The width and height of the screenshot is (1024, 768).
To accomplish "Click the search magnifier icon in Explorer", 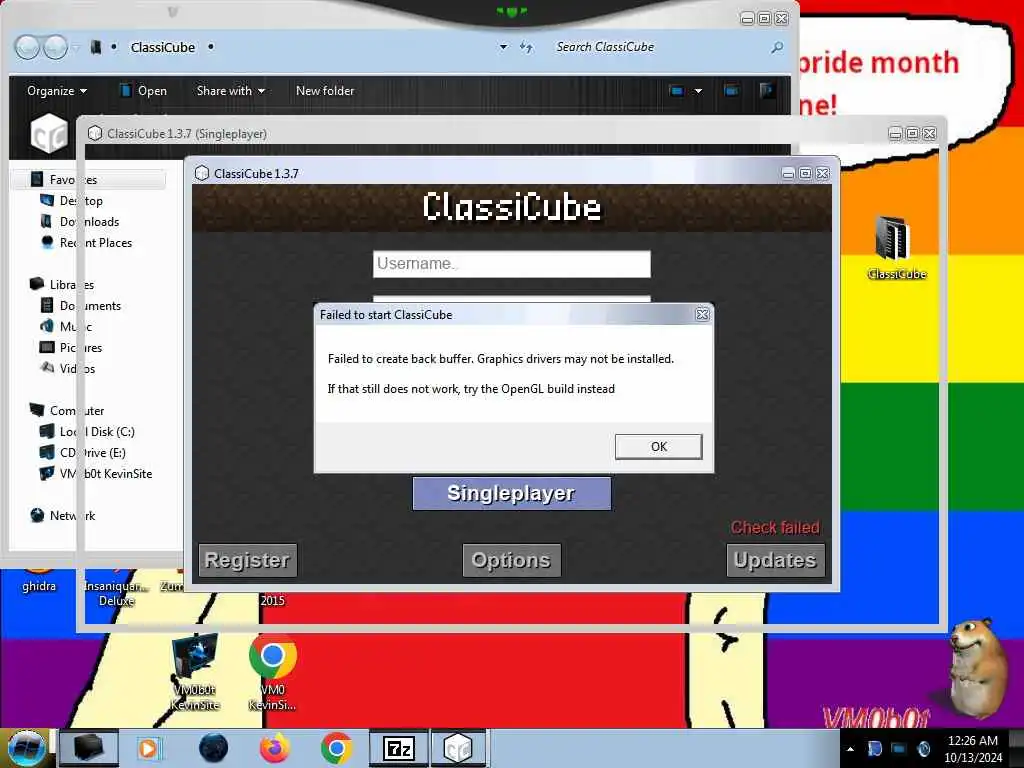I will [x=776, y=47].
